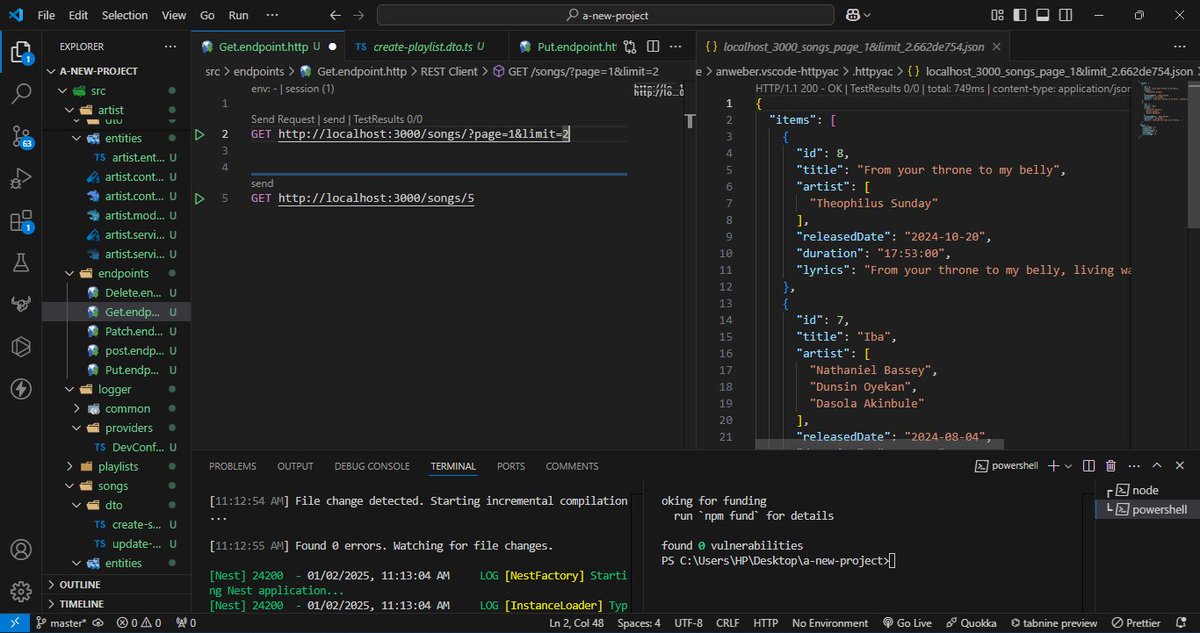Switch to the PROBLEMS panel tab

pos(232,466)
